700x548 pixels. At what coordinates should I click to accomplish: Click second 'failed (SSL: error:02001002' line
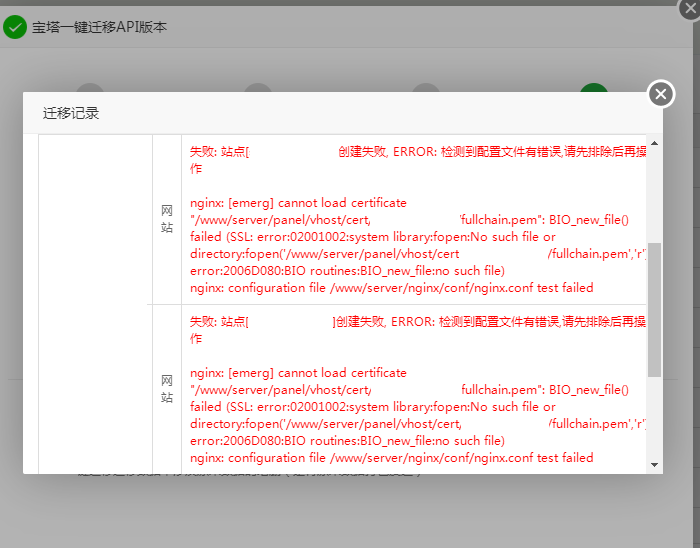tap(373, 407)
